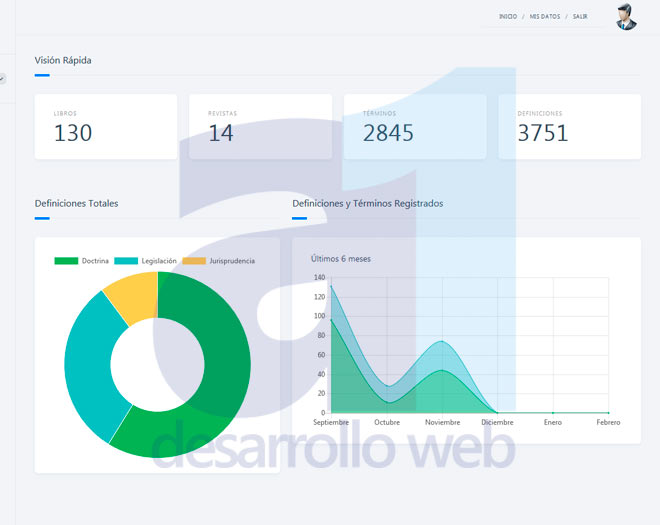Open the REVISTAS 14 stat card
The width and height of the screenshot is (660, 525).
[x=260, y=127]
